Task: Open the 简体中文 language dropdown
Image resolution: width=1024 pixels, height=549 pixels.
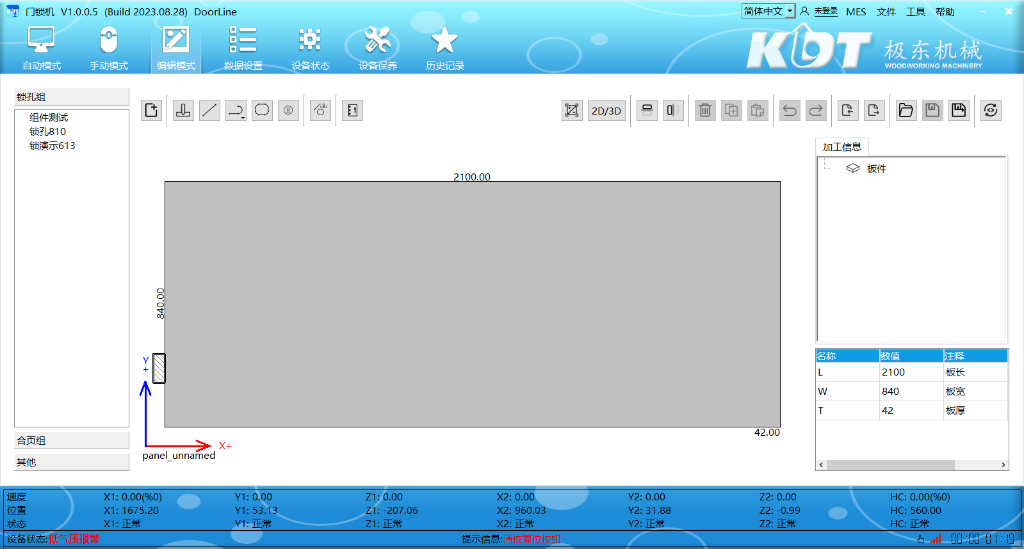Action: 768,11
